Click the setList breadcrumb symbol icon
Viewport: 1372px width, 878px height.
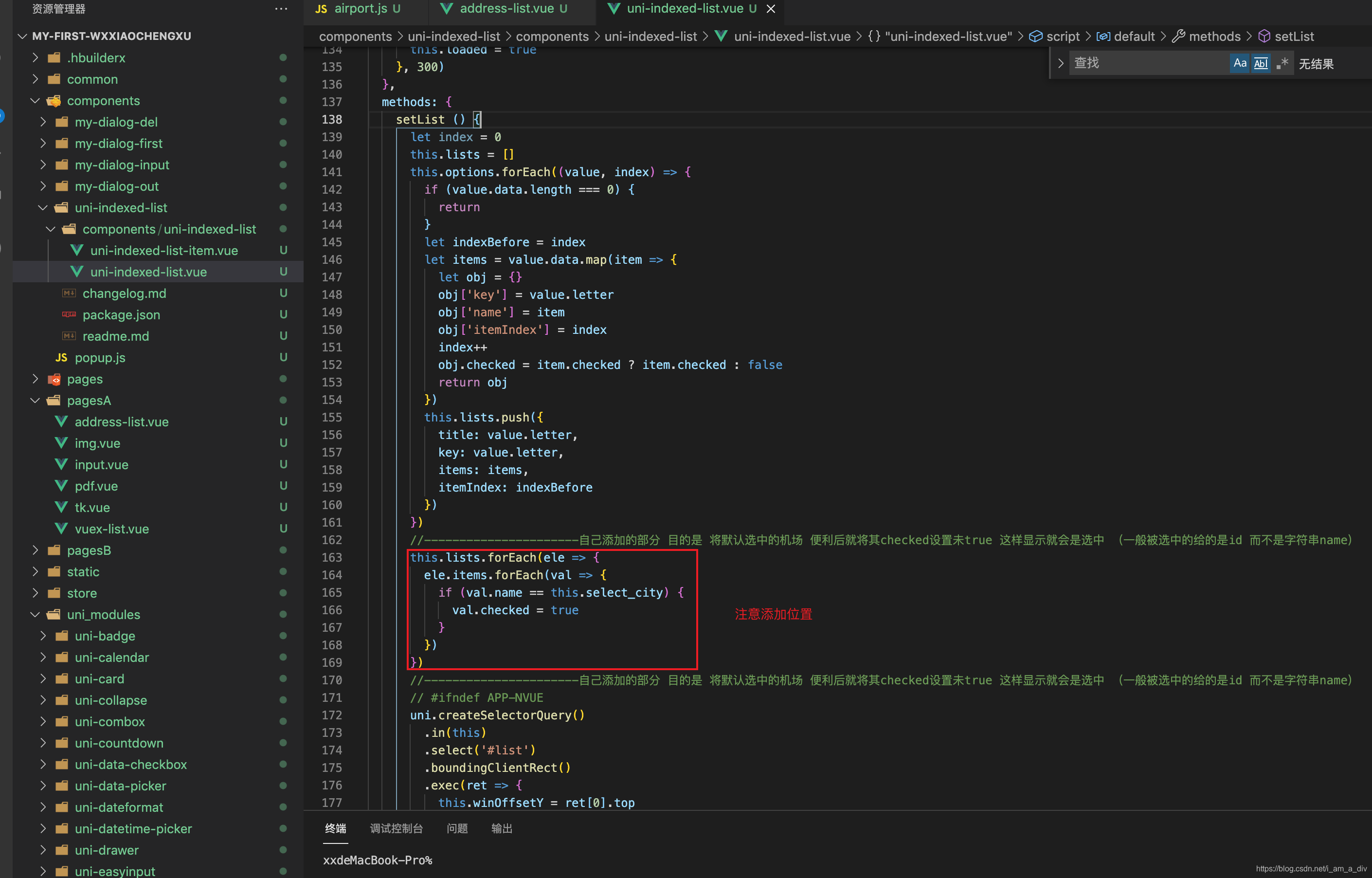point(1264,37)
